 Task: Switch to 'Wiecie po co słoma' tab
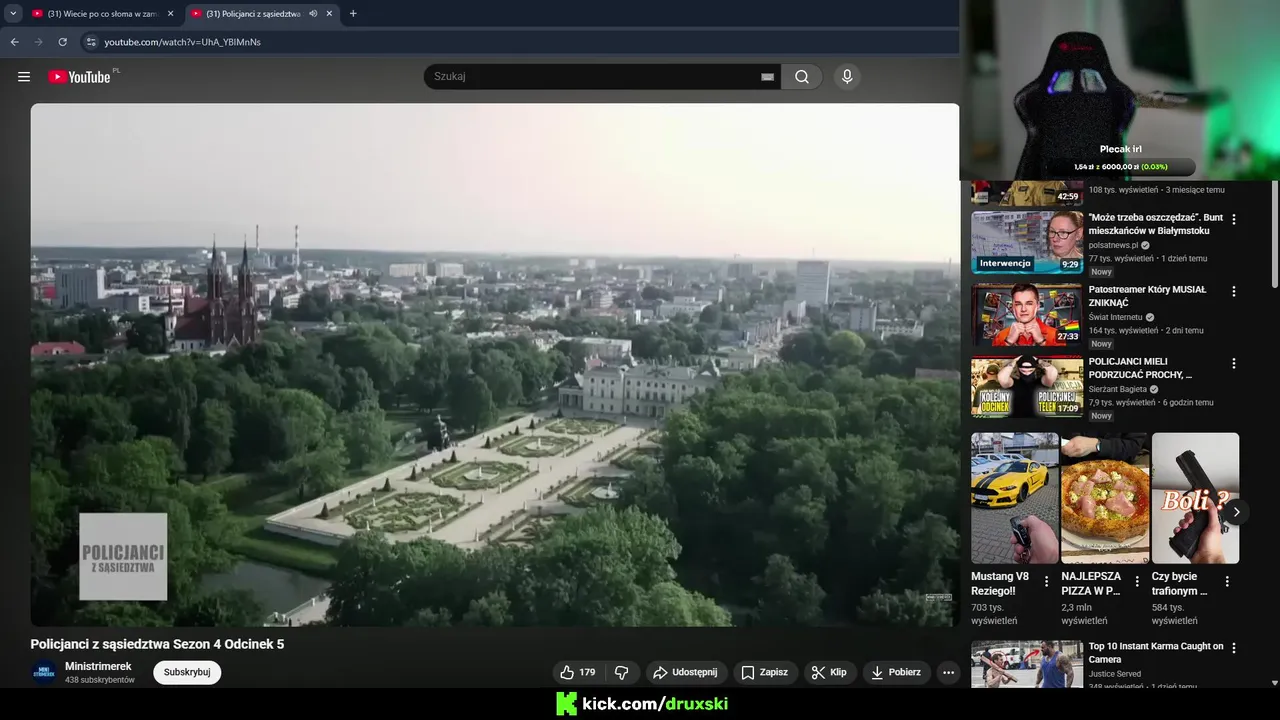point(103,14)
